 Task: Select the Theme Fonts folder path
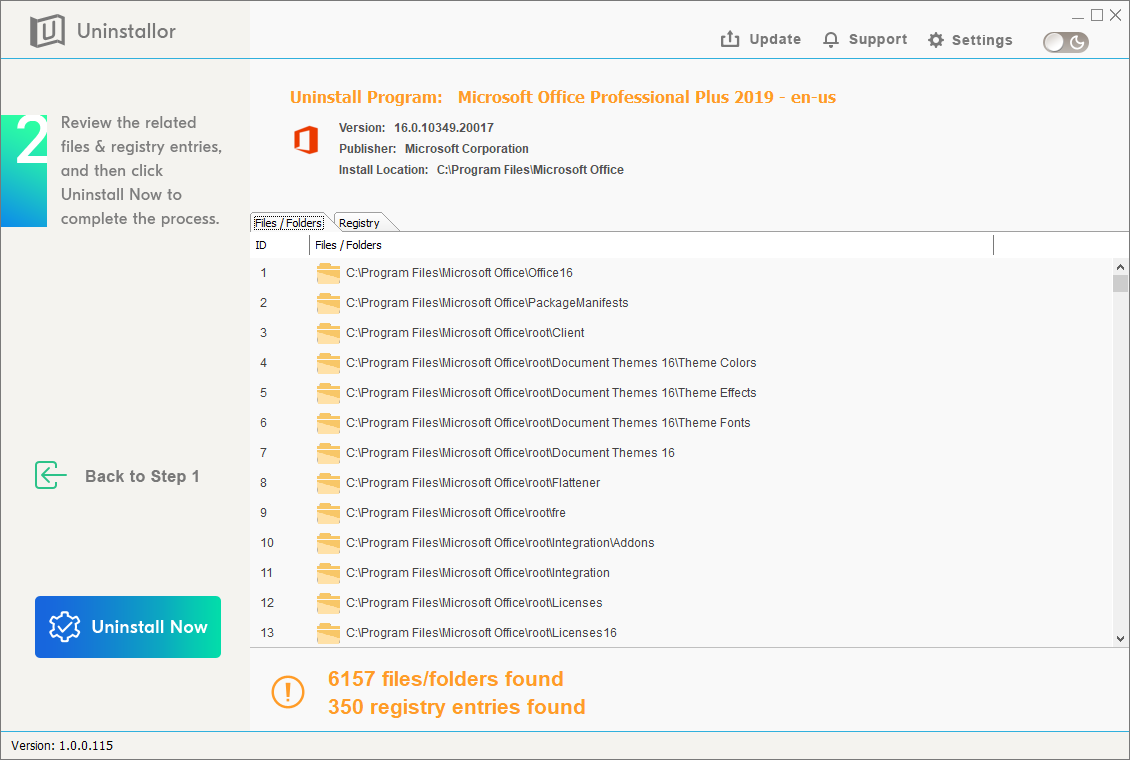pyautogui.click(x=548, y=423)
